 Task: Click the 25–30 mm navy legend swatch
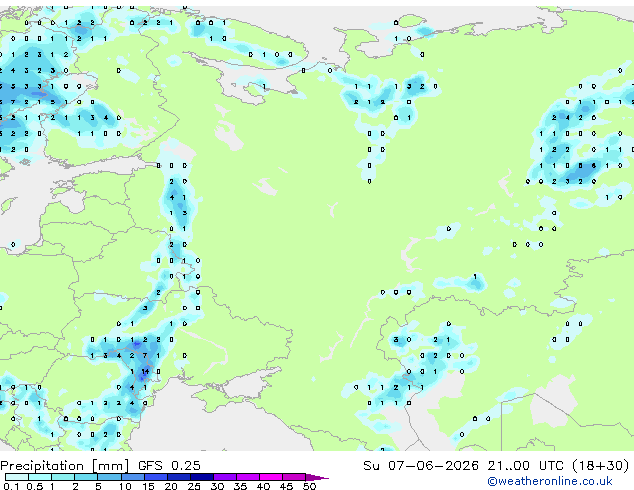pyautogui.click(x=201, y=477)
